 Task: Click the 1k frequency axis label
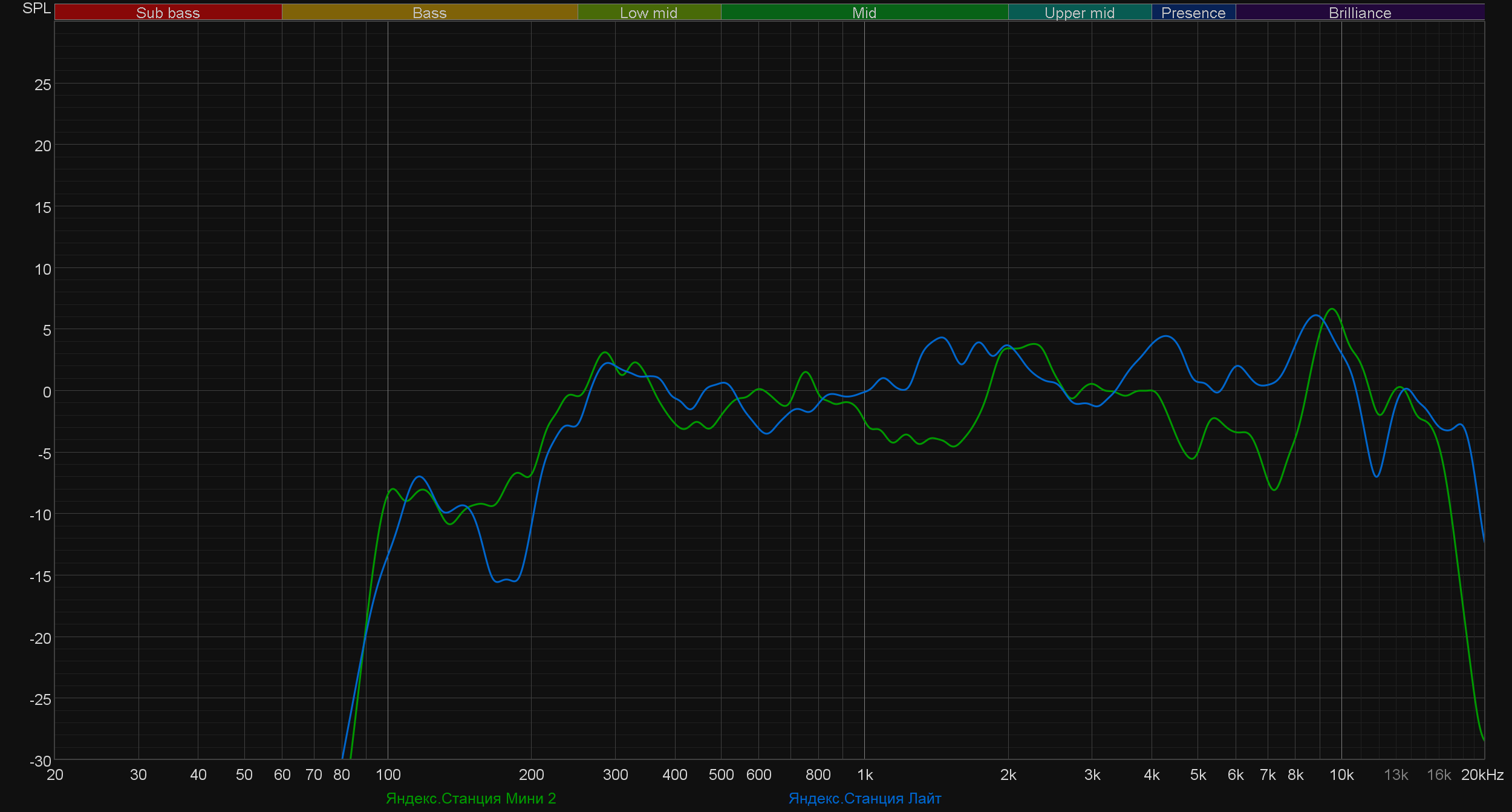tap(864, 774)
